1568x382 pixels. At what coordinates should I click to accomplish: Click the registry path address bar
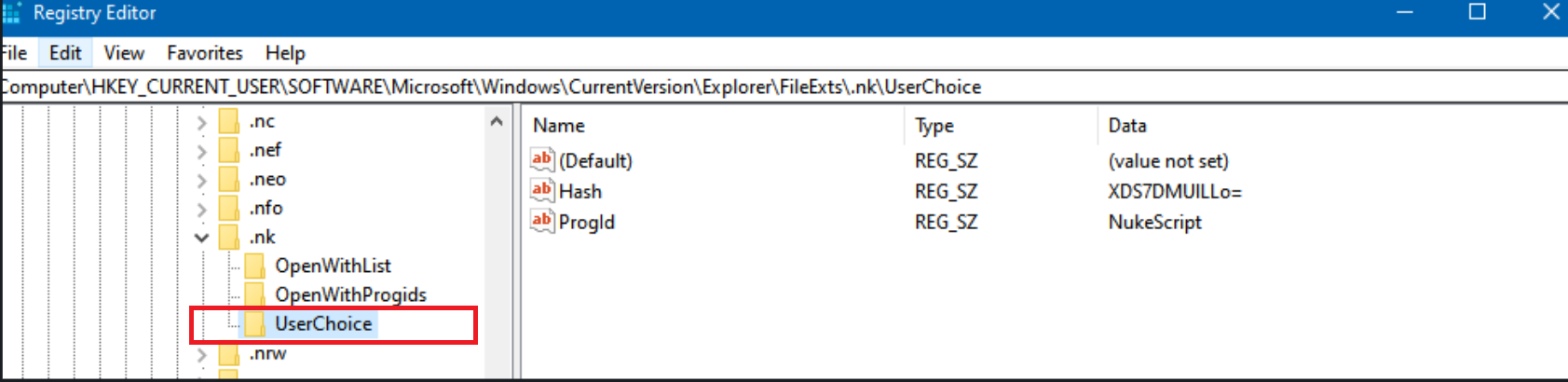[784, 87]
